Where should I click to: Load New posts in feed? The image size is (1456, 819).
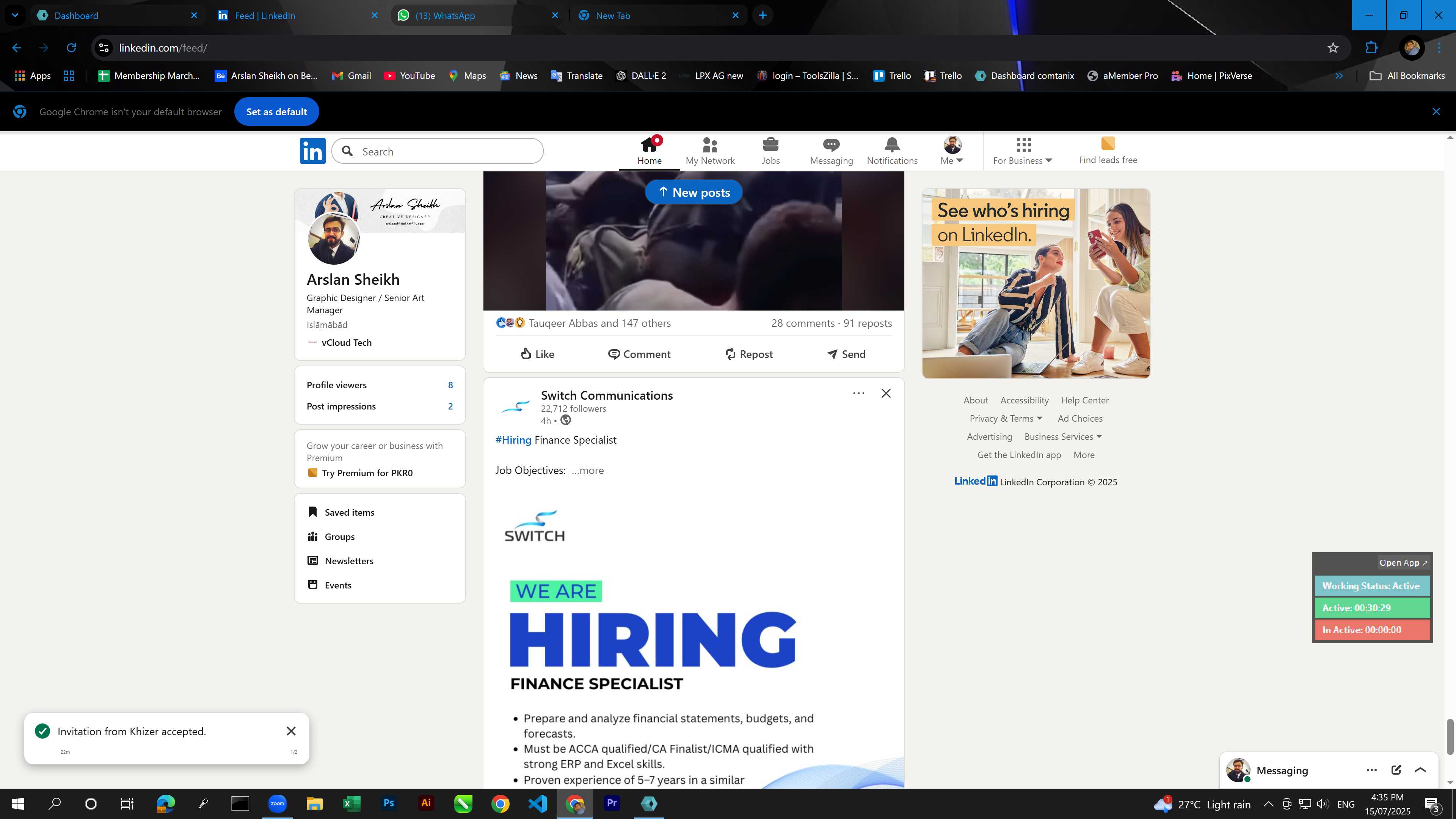pos(693,192)
